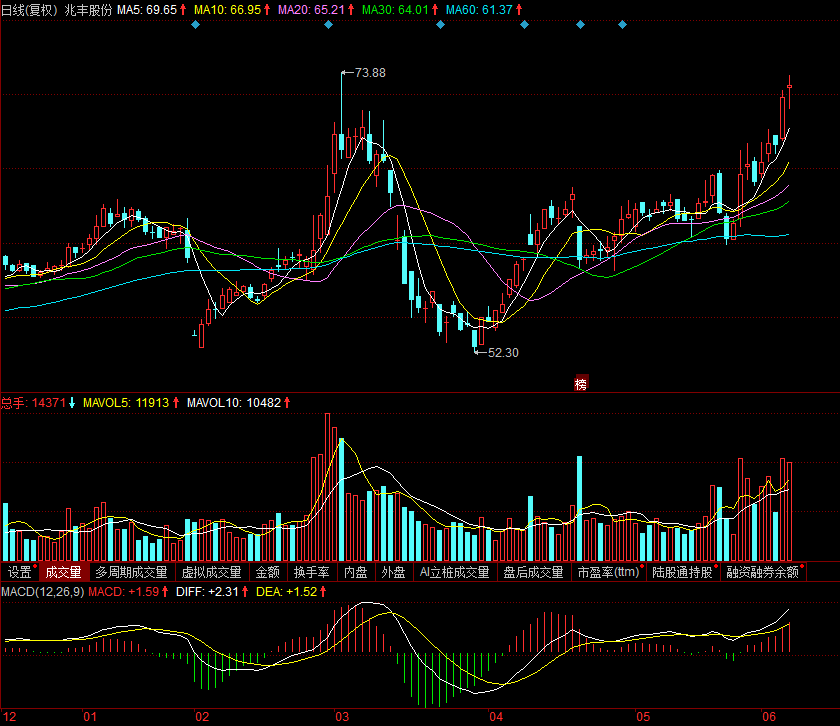The image size is (840, 726).
Task: Click the 06 month label on date axis
Action: [x=769, y=716]
